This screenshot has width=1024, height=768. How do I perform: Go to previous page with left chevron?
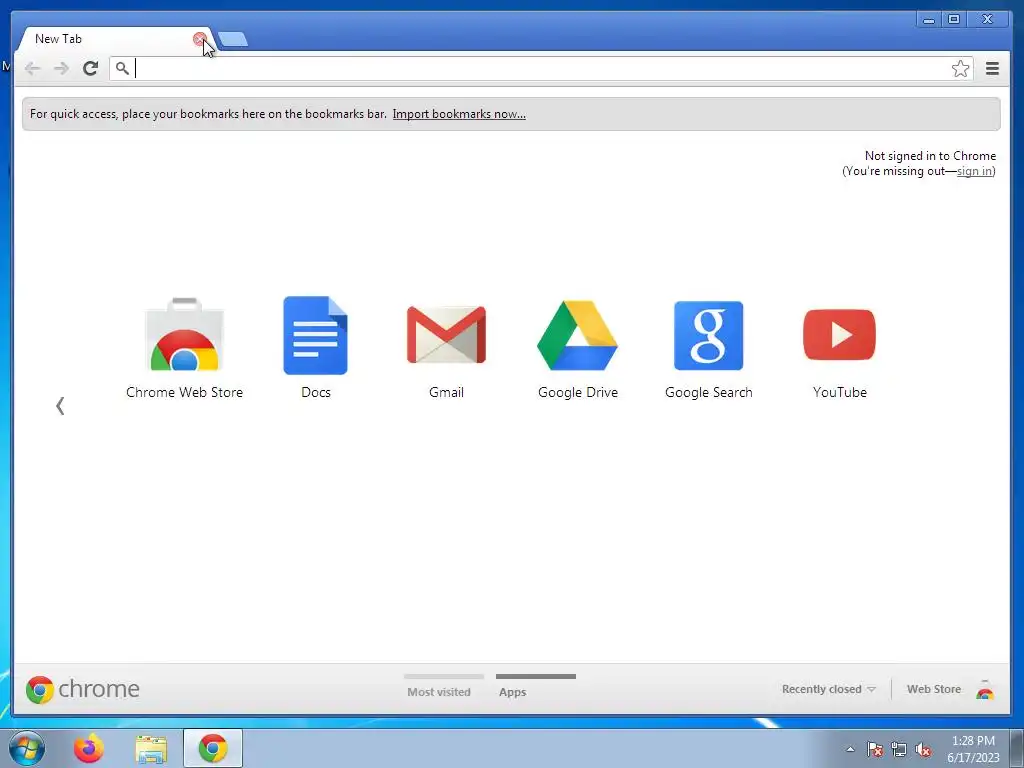point(60,406)
